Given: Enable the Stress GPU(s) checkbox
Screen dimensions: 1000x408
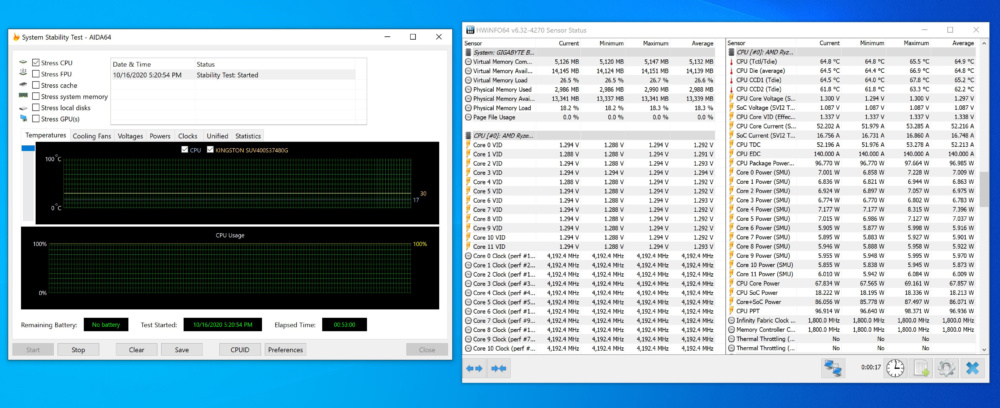Looking at the screenshot, I should click(x=36, y=119).
